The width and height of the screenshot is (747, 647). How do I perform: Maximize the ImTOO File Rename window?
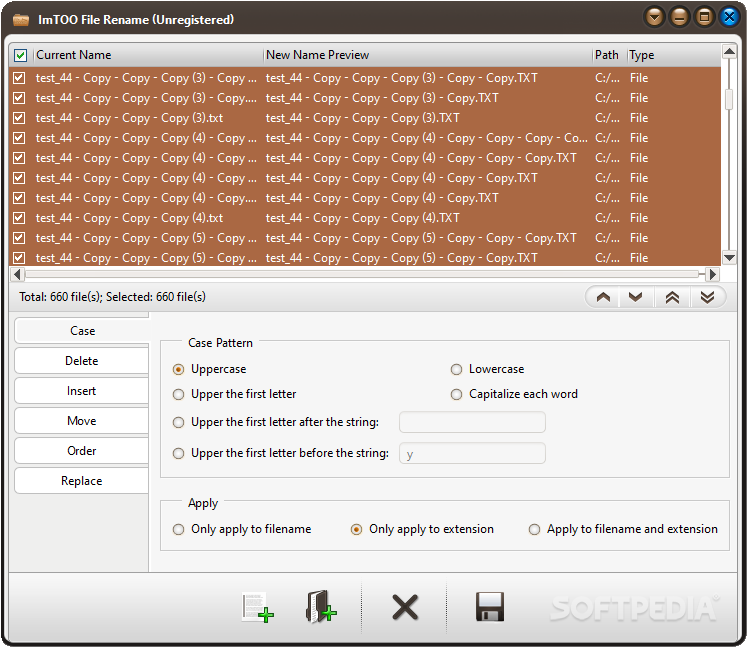[704, 18]
